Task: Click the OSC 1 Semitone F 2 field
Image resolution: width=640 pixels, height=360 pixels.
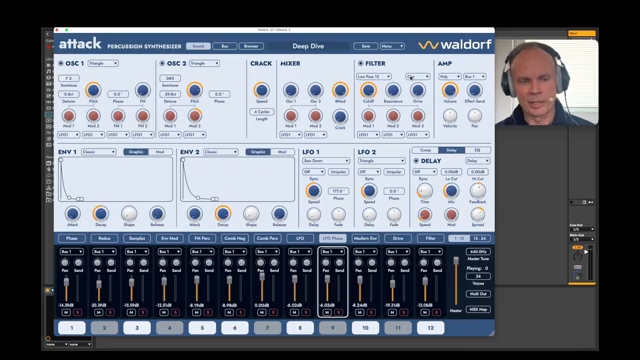Action: pos(69,78)
